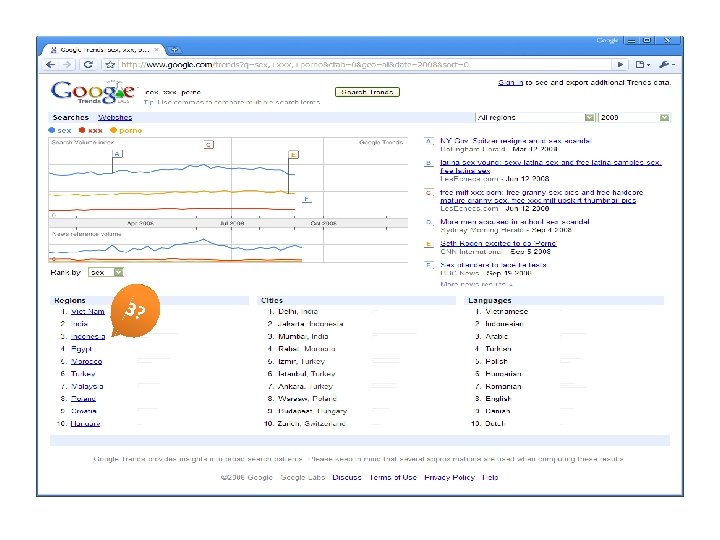
Task: Select Mumbai, India in the Cities list
Action: pyautogui.click(x=303, y=337)
